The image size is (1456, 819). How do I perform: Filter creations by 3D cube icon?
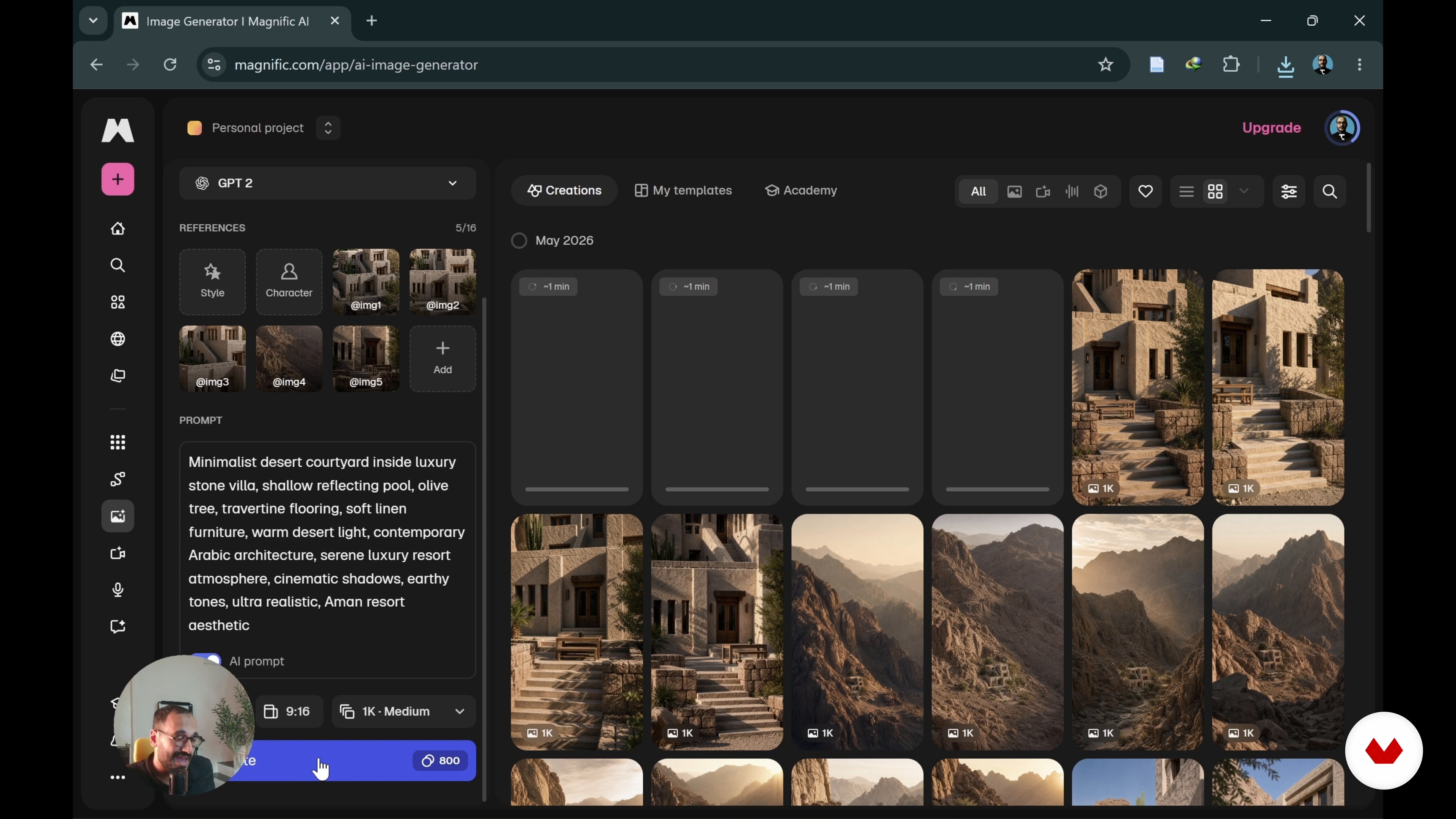tap(1101, 191)
